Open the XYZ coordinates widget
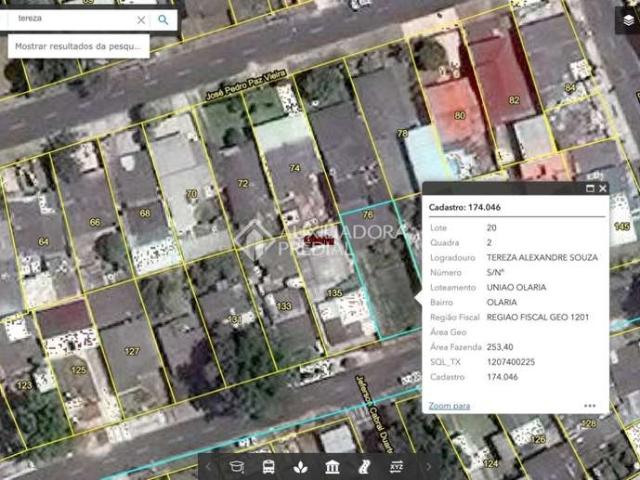640x480 pixels. [396, 467]
